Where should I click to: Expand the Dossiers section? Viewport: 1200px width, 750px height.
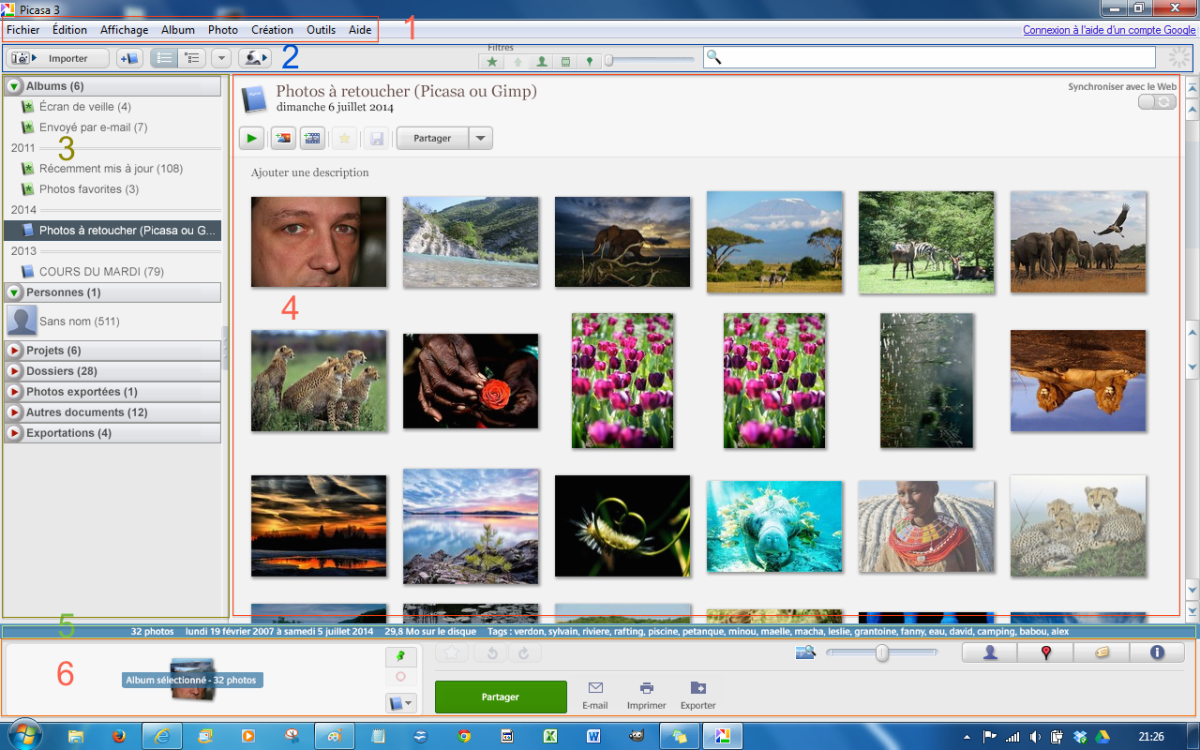[15, 371]
